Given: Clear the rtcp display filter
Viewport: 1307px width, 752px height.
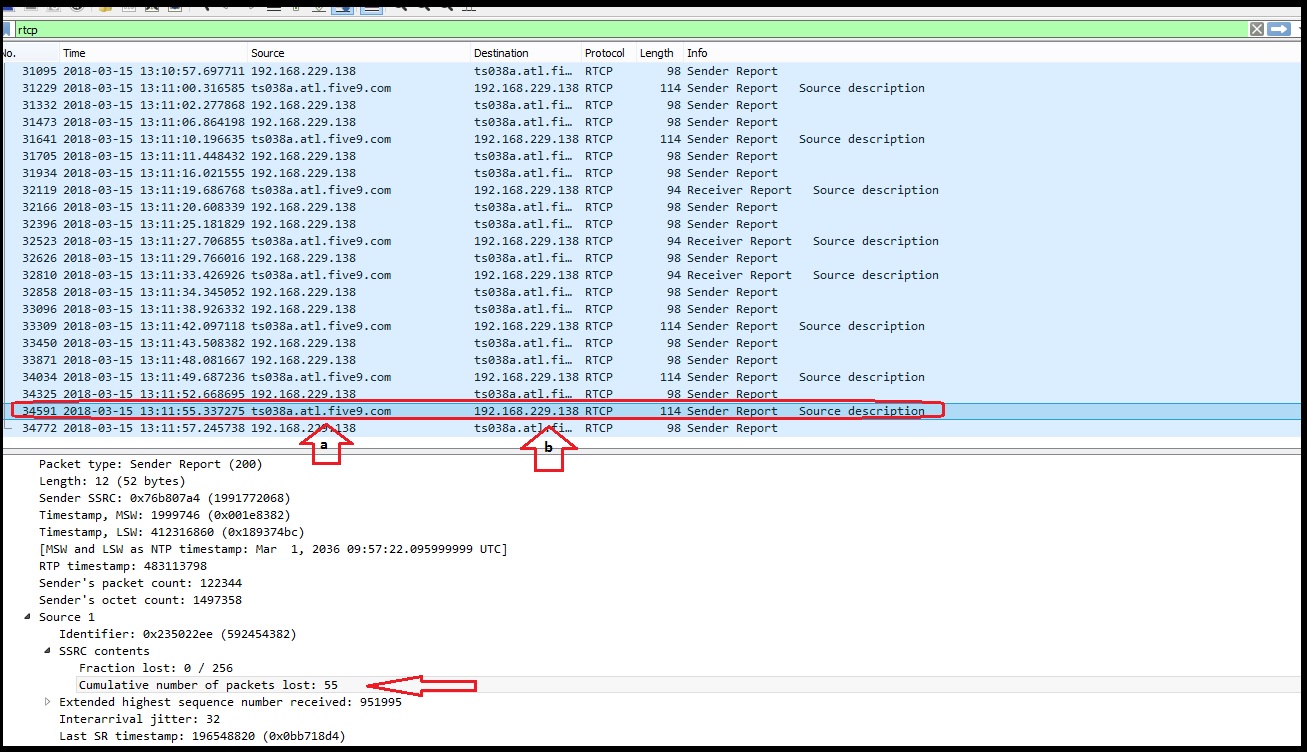Looking at the screenshot, I should point(1257,29).
